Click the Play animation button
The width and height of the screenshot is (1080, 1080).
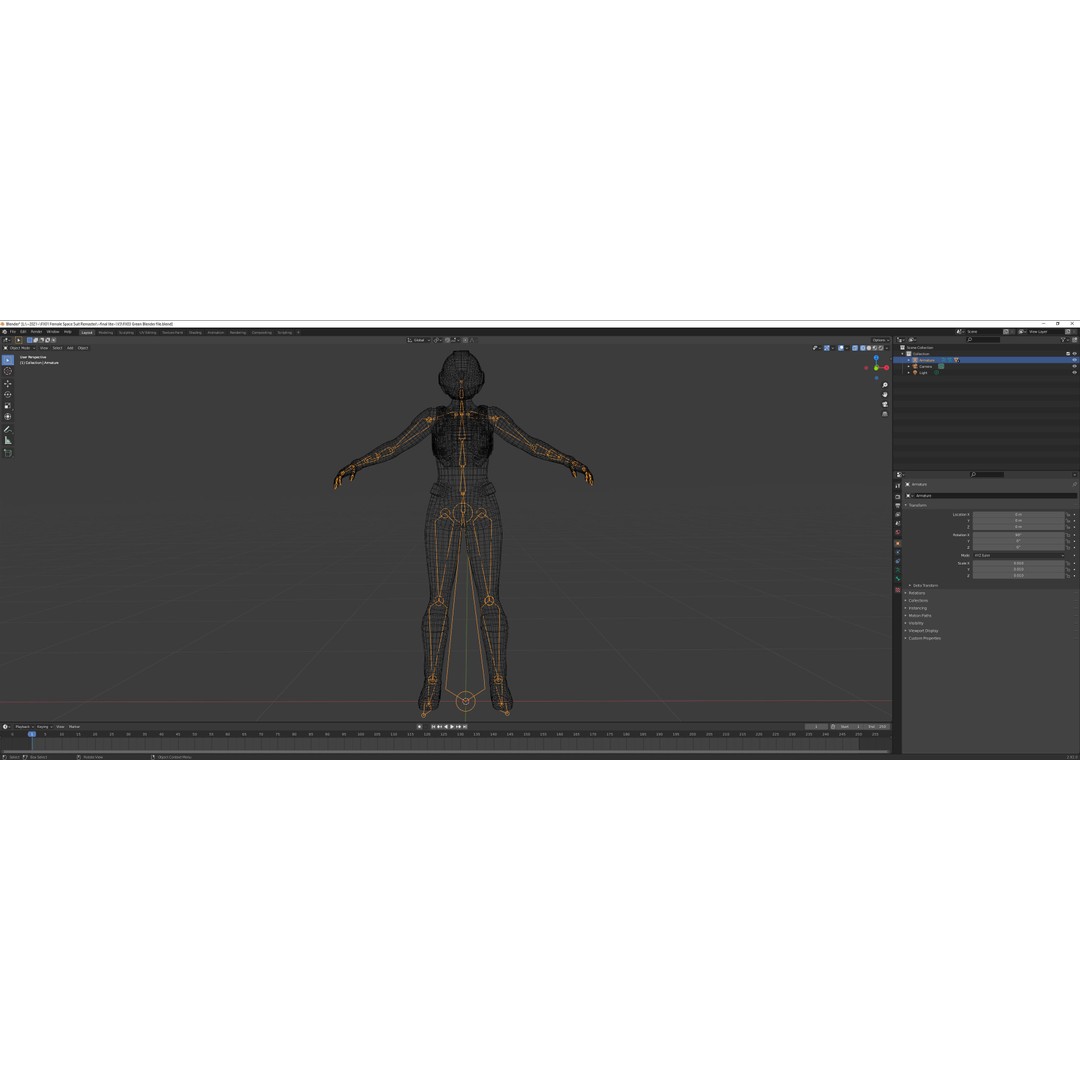point(452,727)
